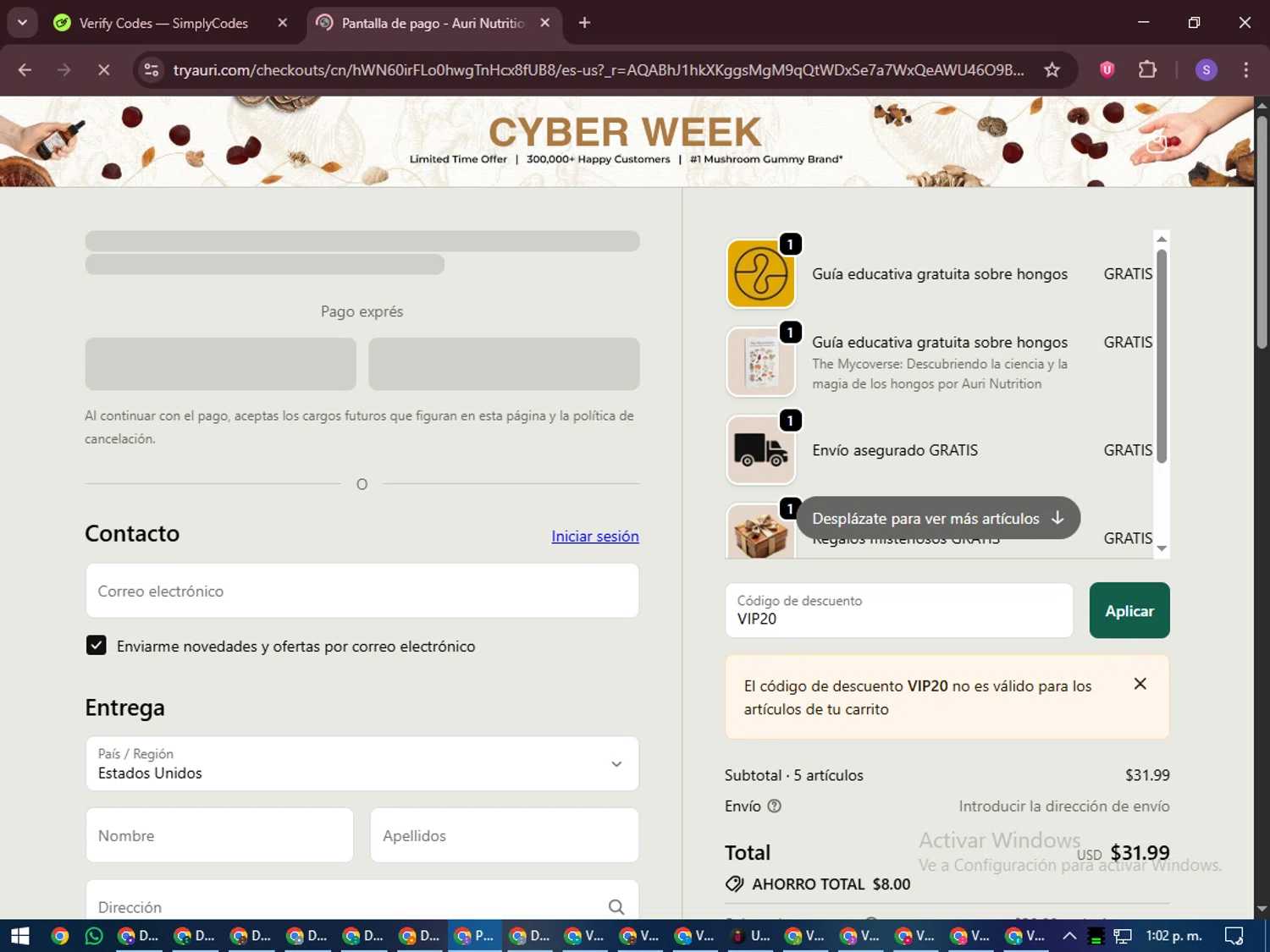Close the Verify Codes — SimplyCodes tab
Screen dimensions: 1270x952
click(283, 23)
